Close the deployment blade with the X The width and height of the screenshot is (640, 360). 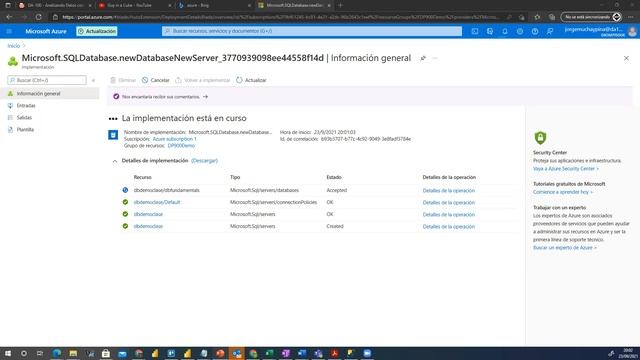pos(626,58)
